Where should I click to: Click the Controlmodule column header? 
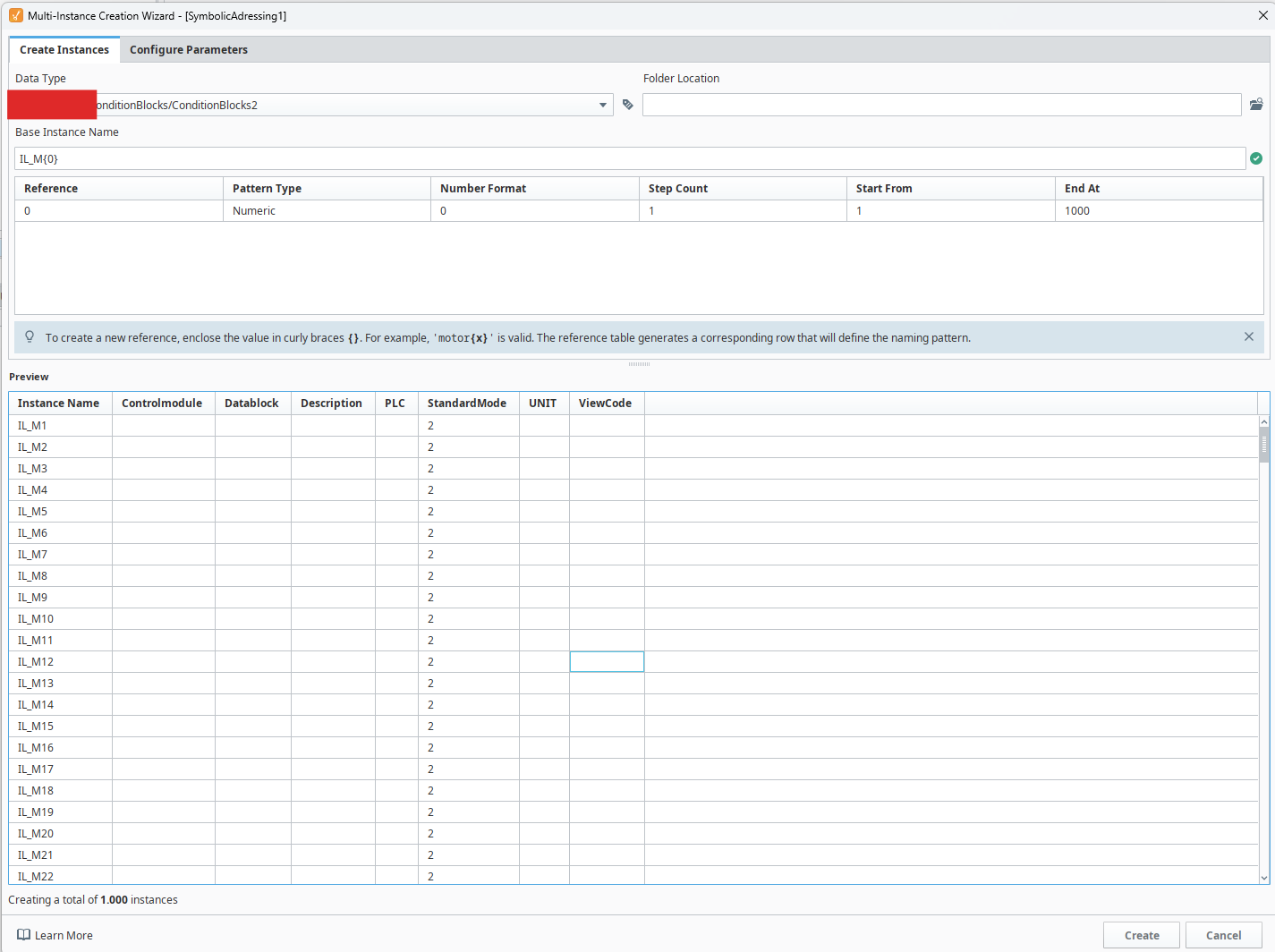[x=164, y=404]
